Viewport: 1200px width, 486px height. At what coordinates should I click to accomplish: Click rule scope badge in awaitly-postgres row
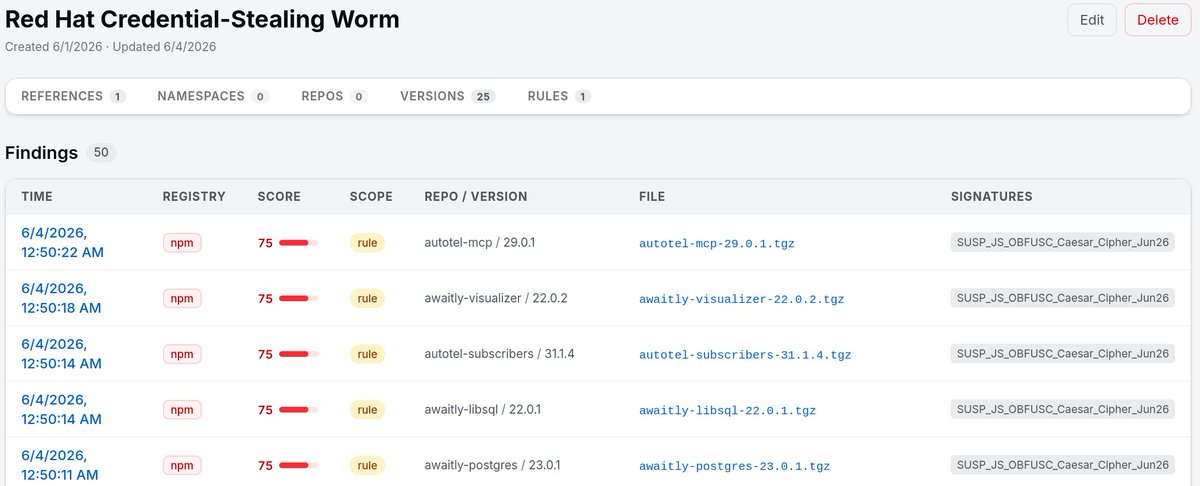[367, 466]
